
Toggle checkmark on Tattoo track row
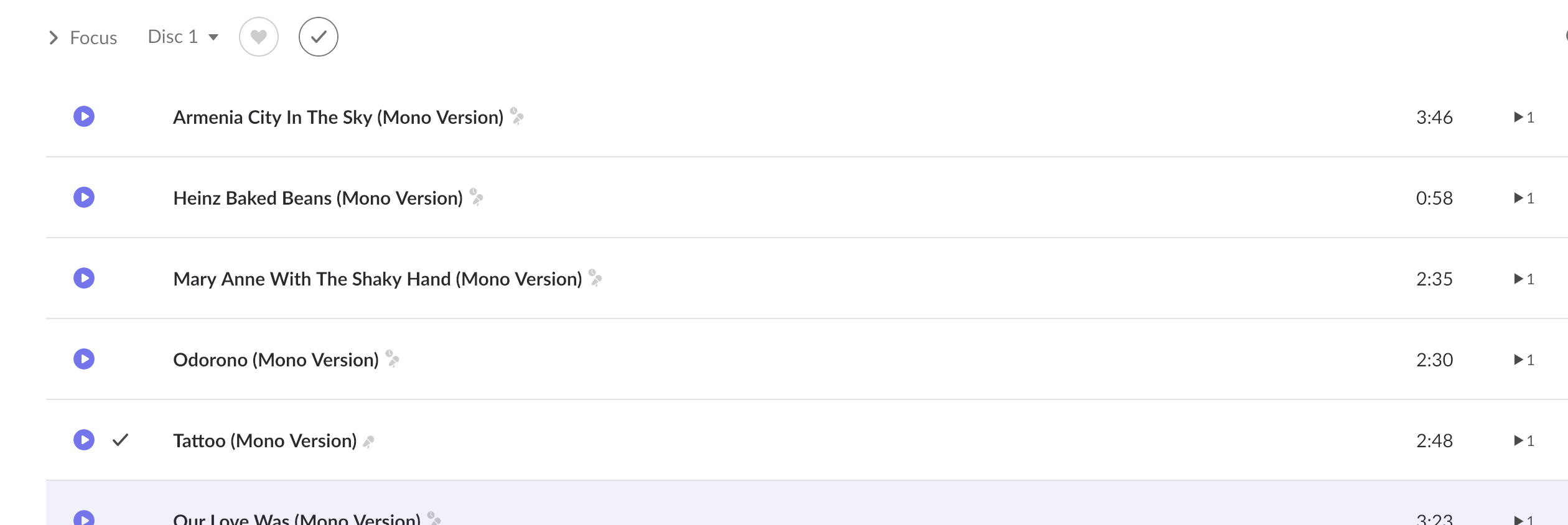click(x=121, y=440)
